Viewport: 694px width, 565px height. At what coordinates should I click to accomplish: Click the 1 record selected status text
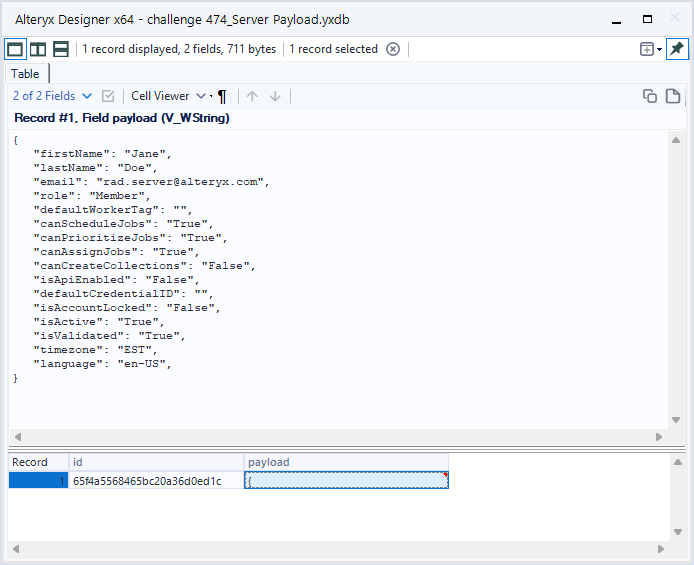point(333,49)
